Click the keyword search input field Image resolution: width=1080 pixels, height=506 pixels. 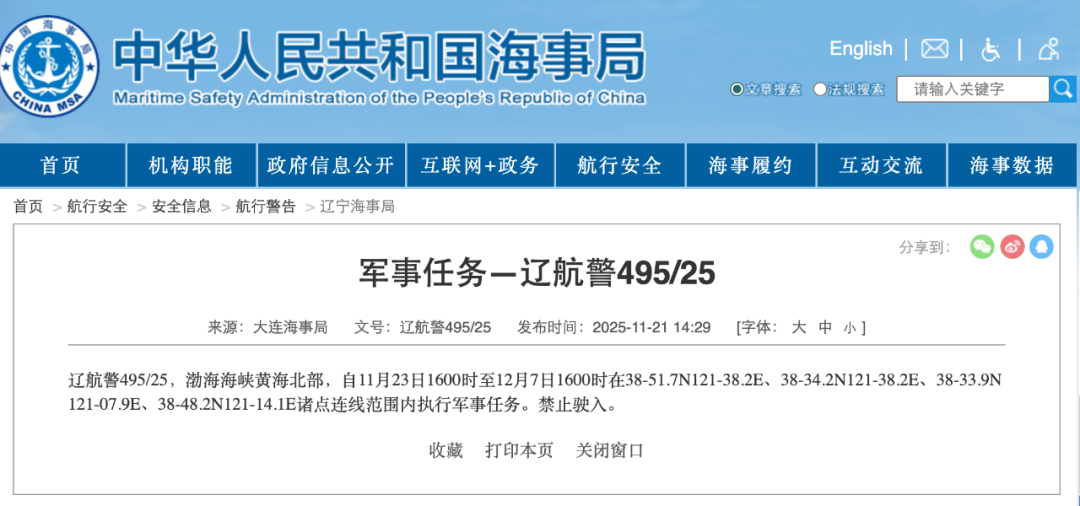(972, 89)
